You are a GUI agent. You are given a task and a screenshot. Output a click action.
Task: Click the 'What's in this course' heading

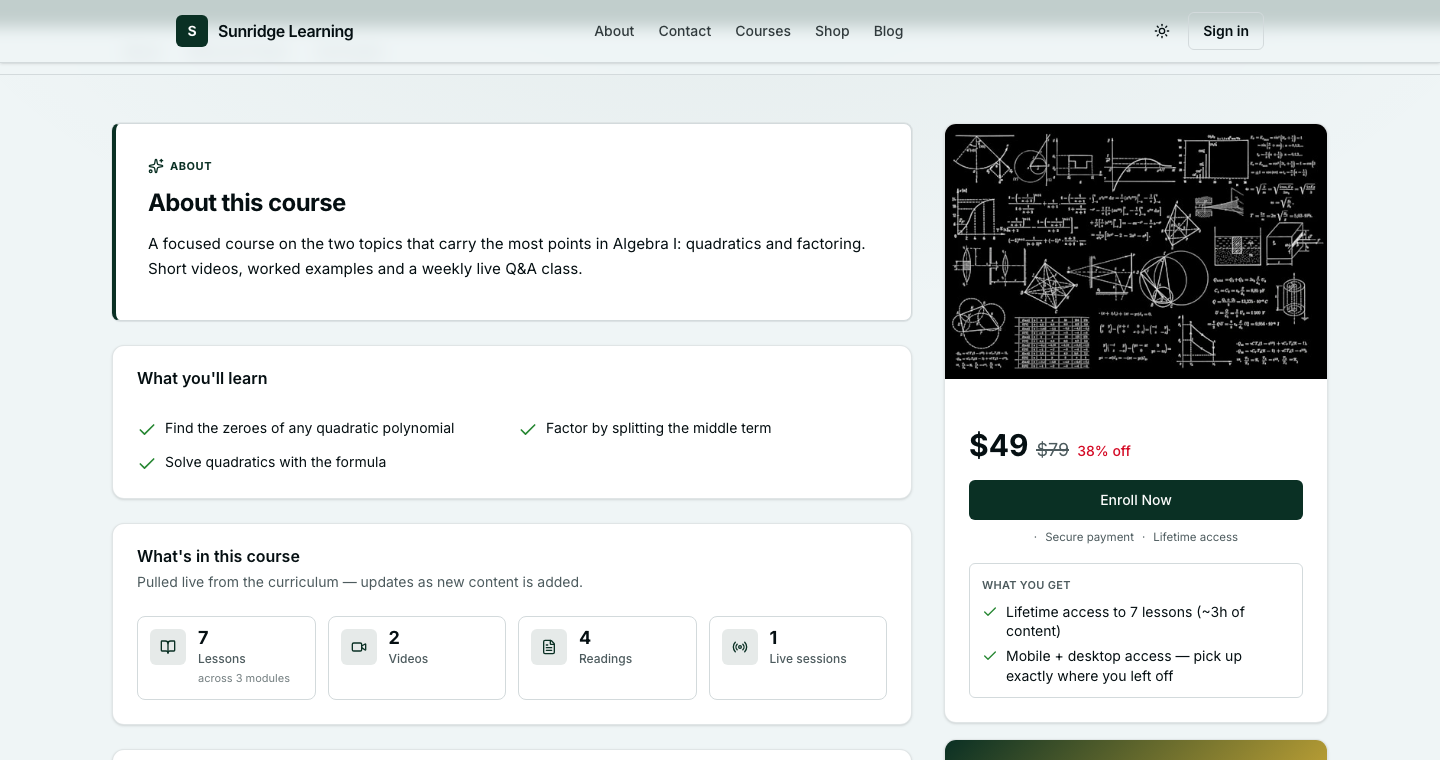pyautogui.click(x=218, y=556)
